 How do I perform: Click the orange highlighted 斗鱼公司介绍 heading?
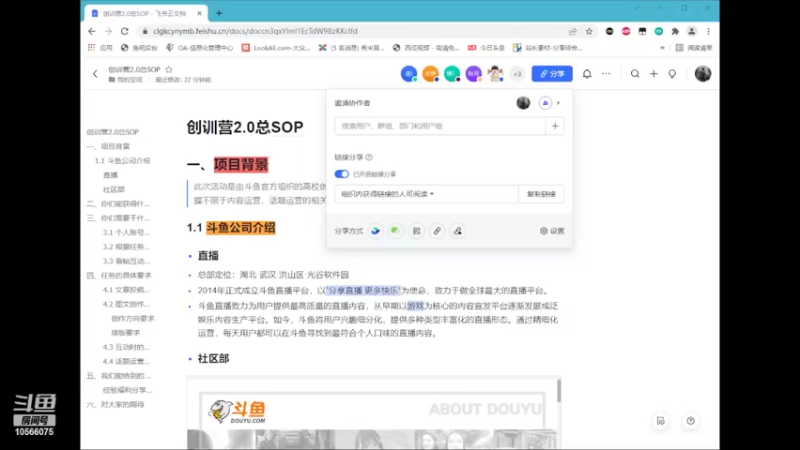(x=240, y=228)
